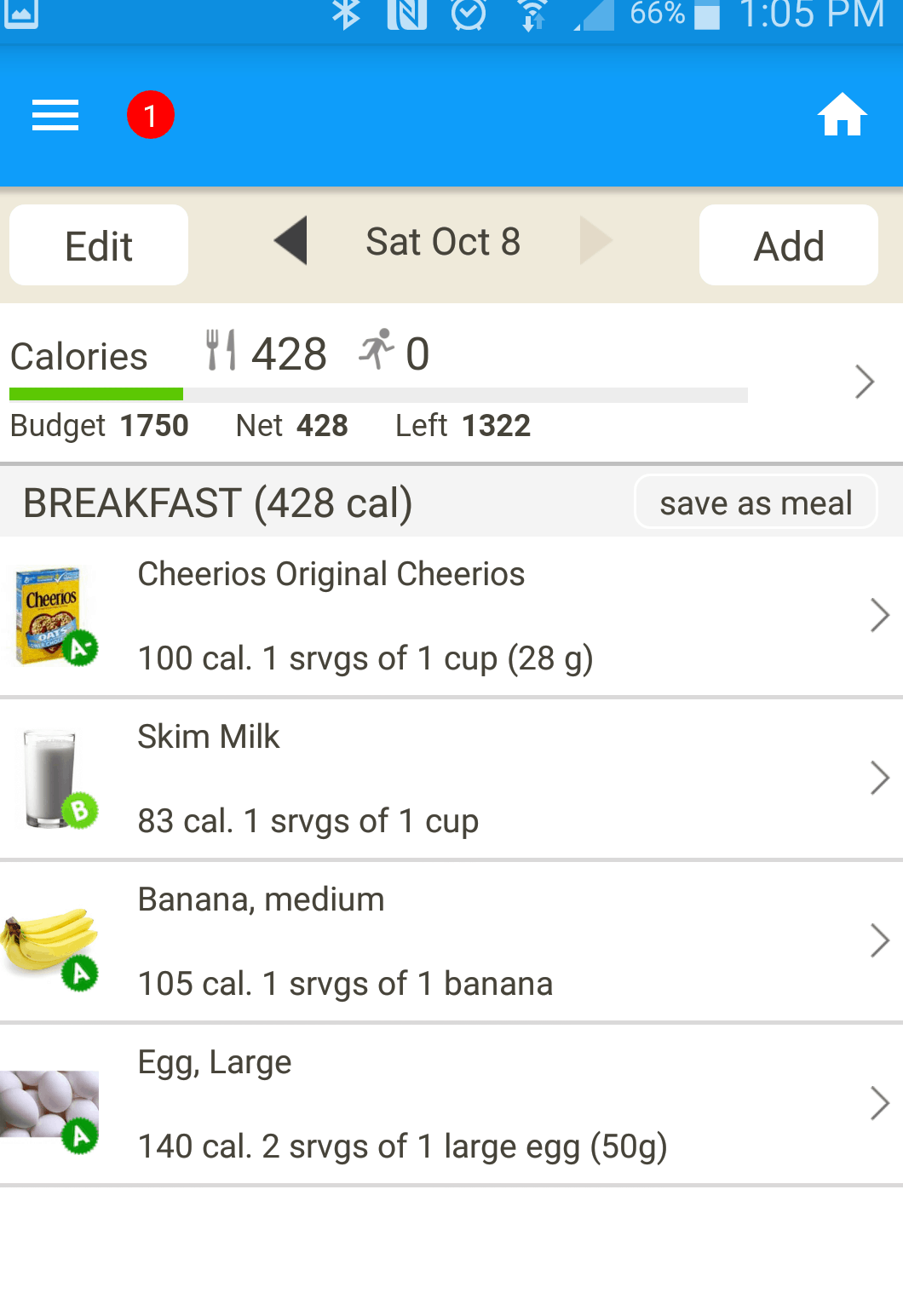The width and height of the screenshot is (903, 1316).
Task: Tap the running exercise icon
Action: click(x=377, y=349)
